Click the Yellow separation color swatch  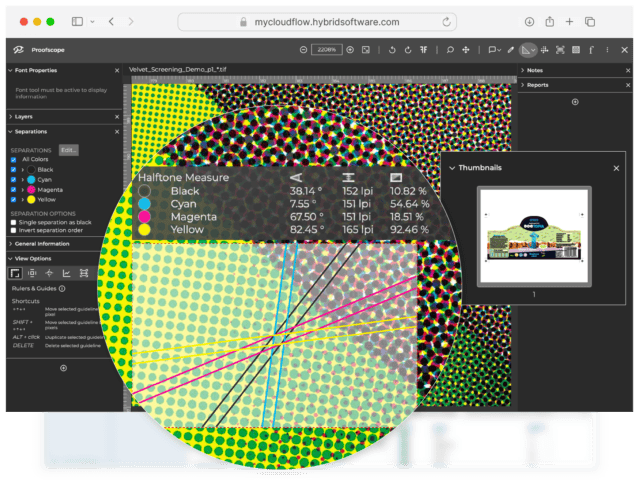coord(31,199)
